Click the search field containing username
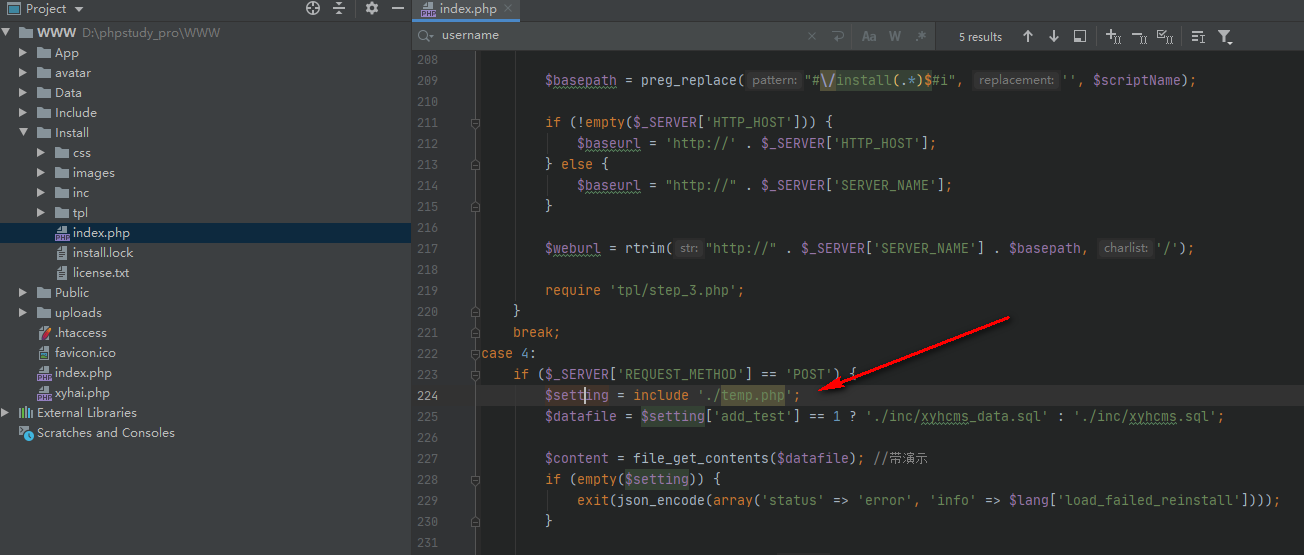Viewport: 1304px width, 555px height. (x=620, y=36)
